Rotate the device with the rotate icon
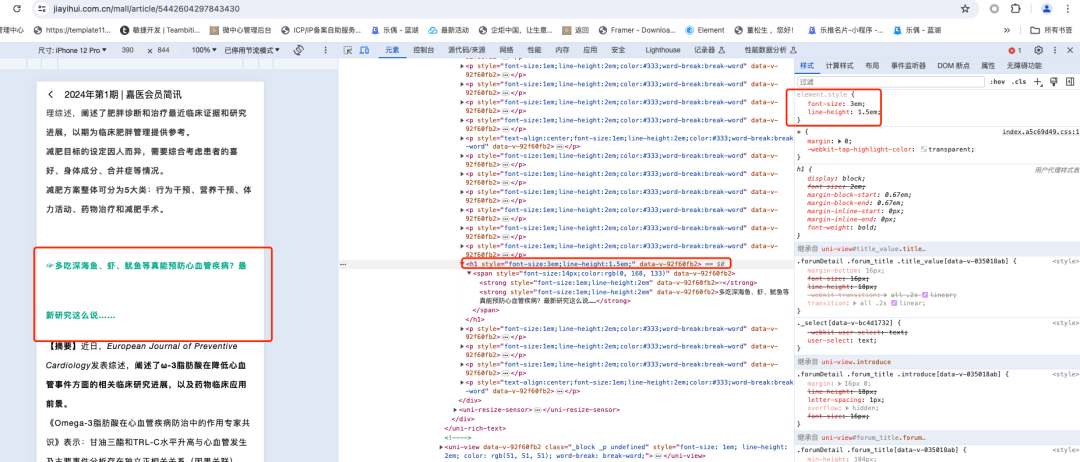1080x462 pixels. tap(299, 50)
